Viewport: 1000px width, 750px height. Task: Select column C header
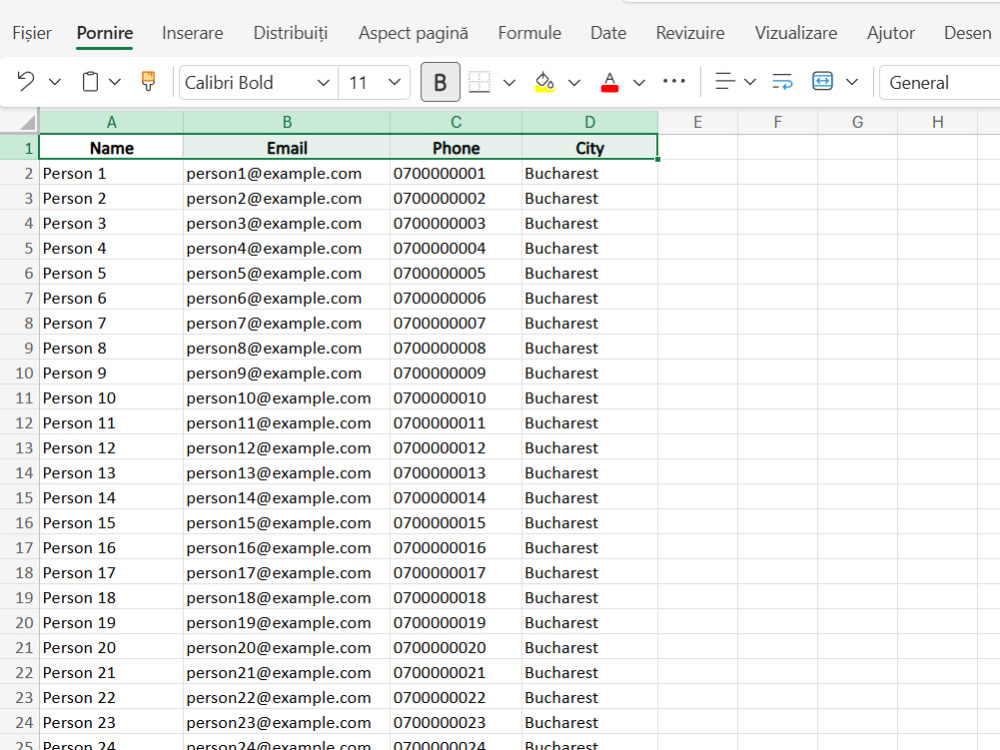pos(456,122)
